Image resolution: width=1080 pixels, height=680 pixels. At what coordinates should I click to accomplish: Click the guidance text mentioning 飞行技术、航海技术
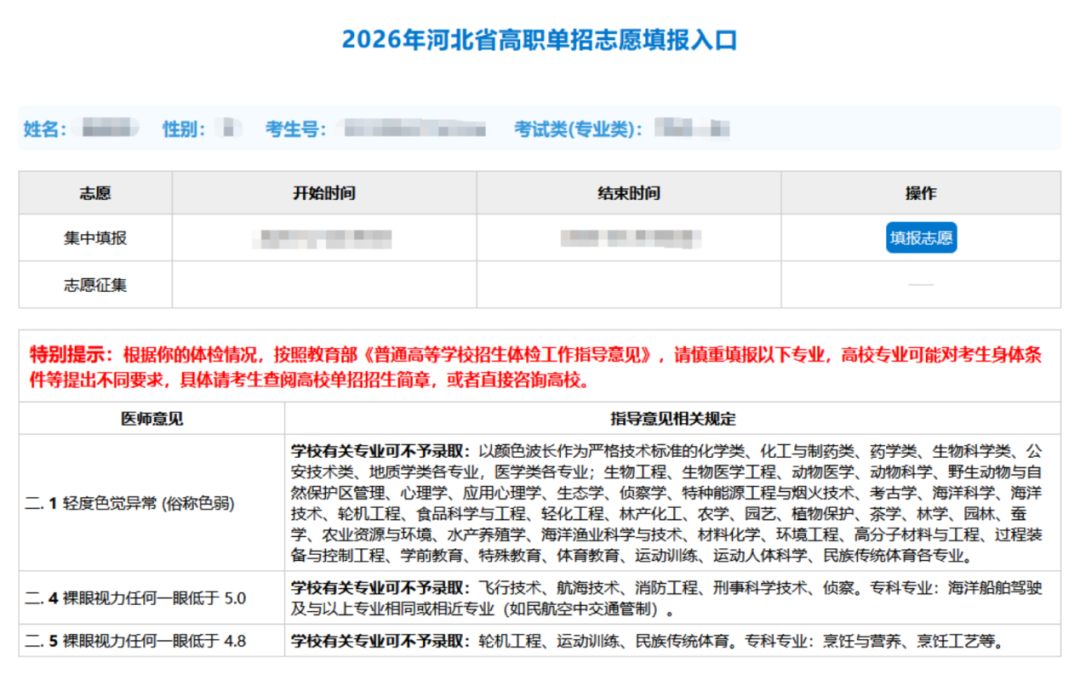pos(666,598)
